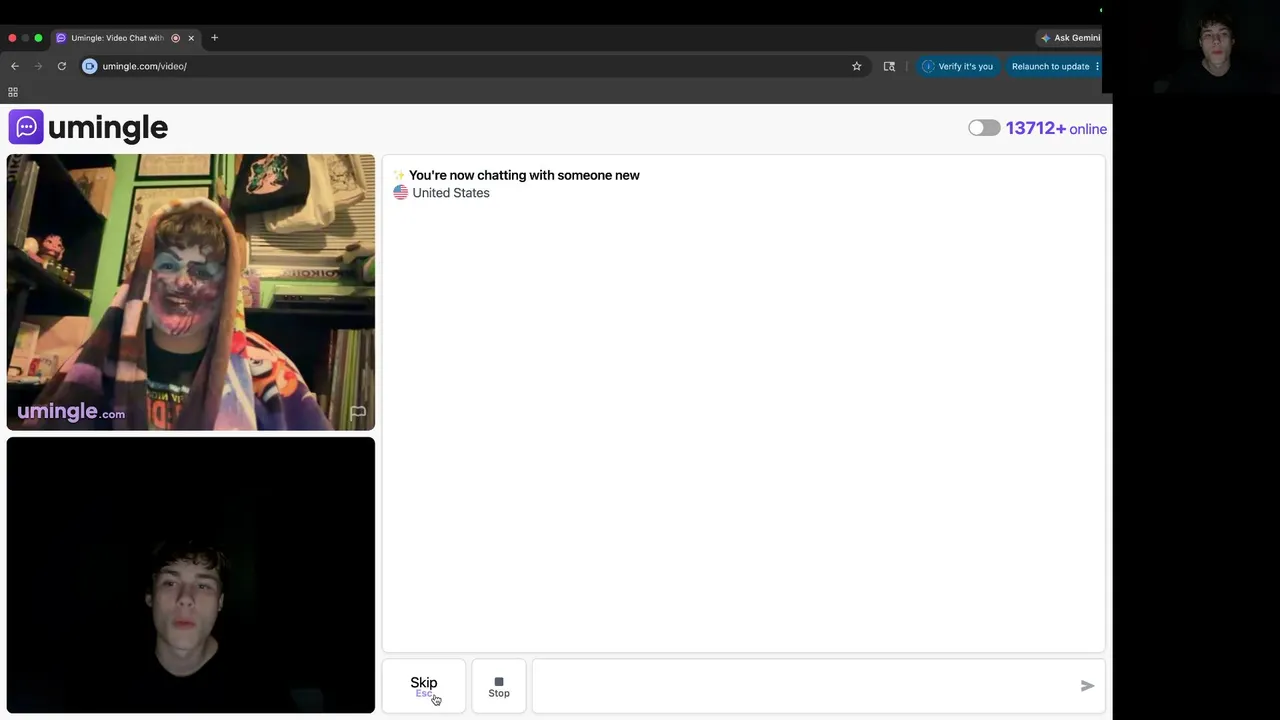Open Ask Gemini
This screenshot has height=720, width=1280.
[1070, 38]
